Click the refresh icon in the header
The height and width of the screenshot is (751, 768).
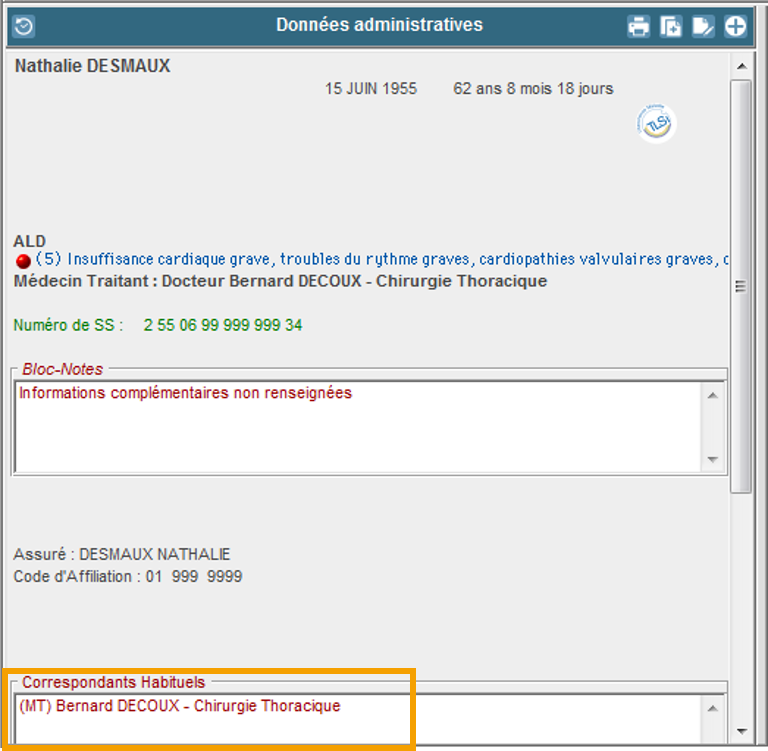point(24,26)
